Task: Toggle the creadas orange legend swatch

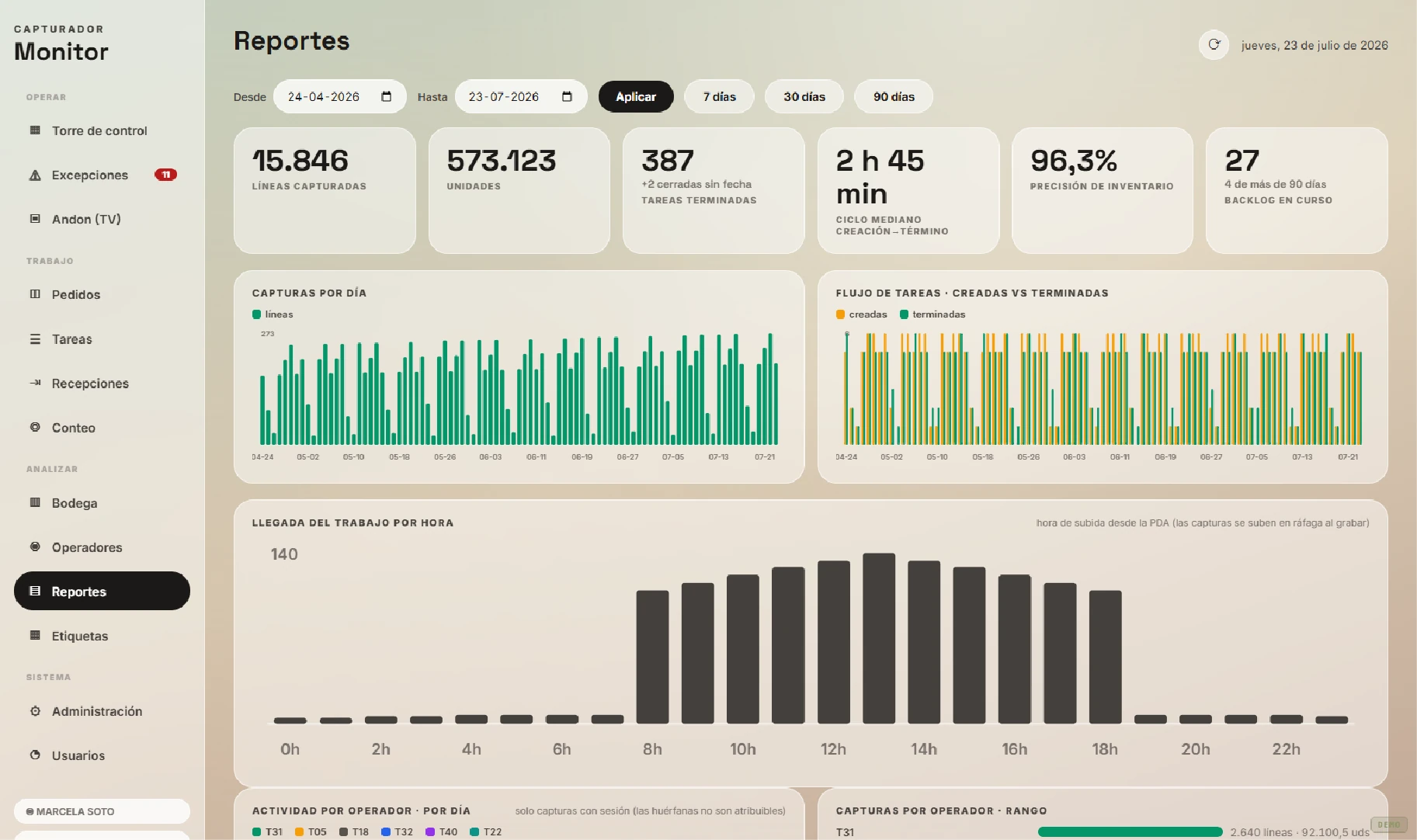Action: coord(840,314)
